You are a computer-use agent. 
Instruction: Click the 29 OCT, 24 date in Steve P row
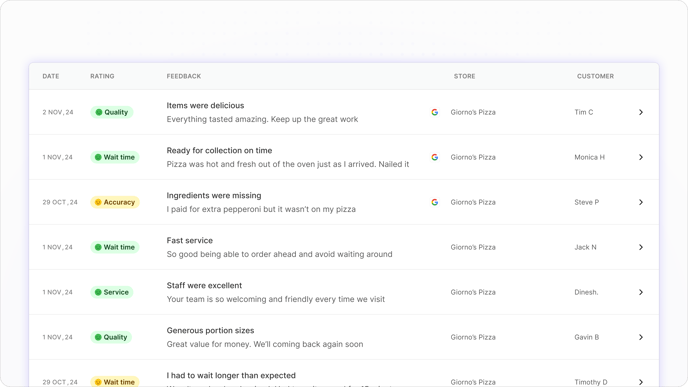(x=60, y=202)
